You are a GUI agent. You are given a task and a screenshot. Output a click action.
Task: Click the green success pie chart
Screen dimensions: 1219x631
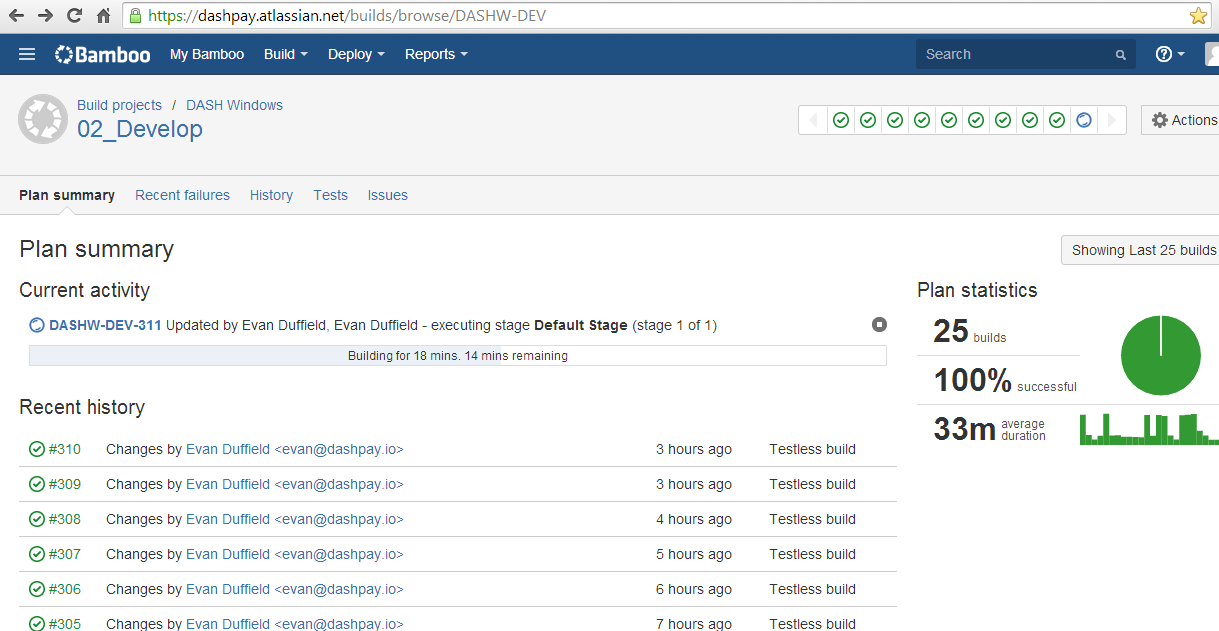pos(1160,355)
